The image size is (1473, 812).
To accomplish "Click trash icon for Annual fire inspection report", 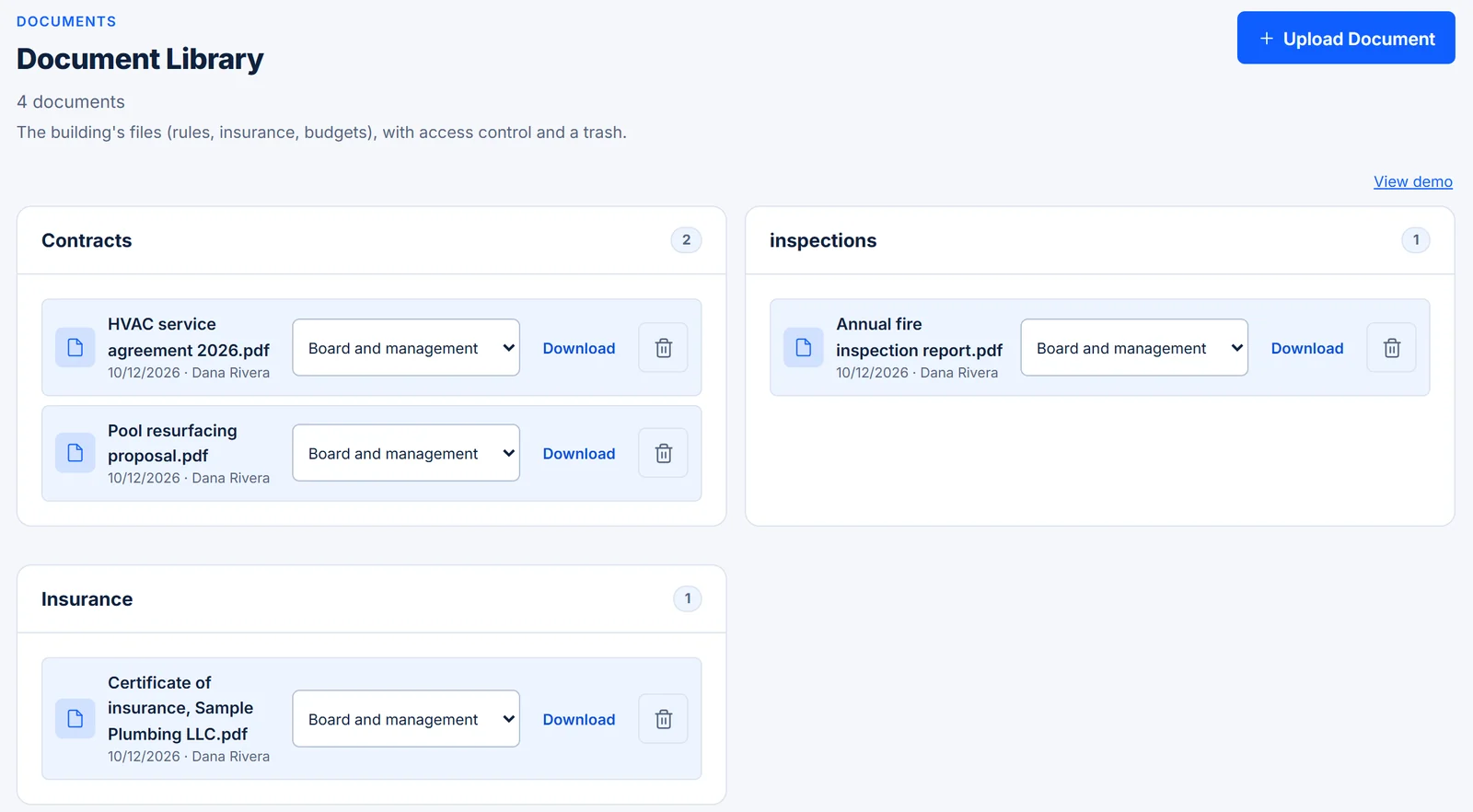I will coord(1391,348).
